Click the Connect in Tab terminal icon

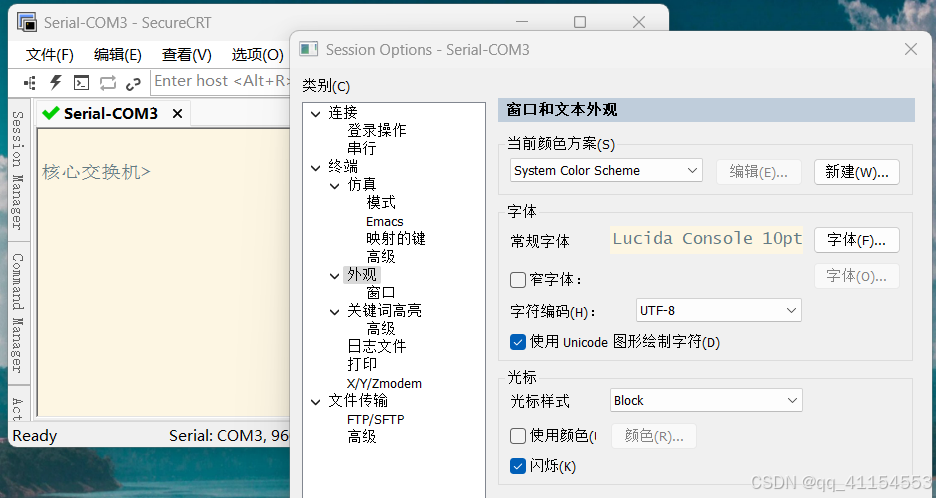(x=81, y=82)
